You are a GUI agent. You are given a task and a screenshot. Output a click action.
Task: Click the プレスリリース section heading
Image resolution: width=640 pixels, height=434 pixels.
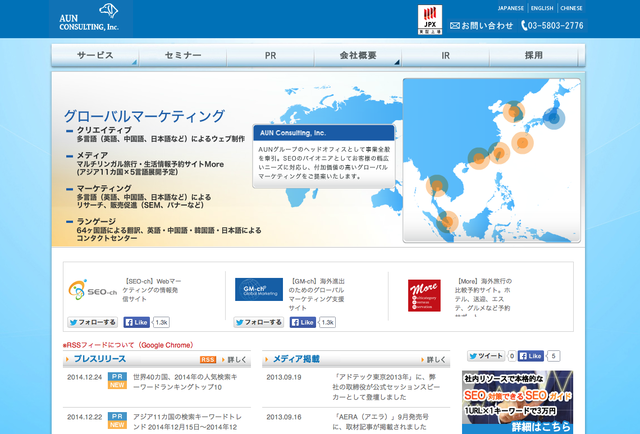[x=100, y=359]
